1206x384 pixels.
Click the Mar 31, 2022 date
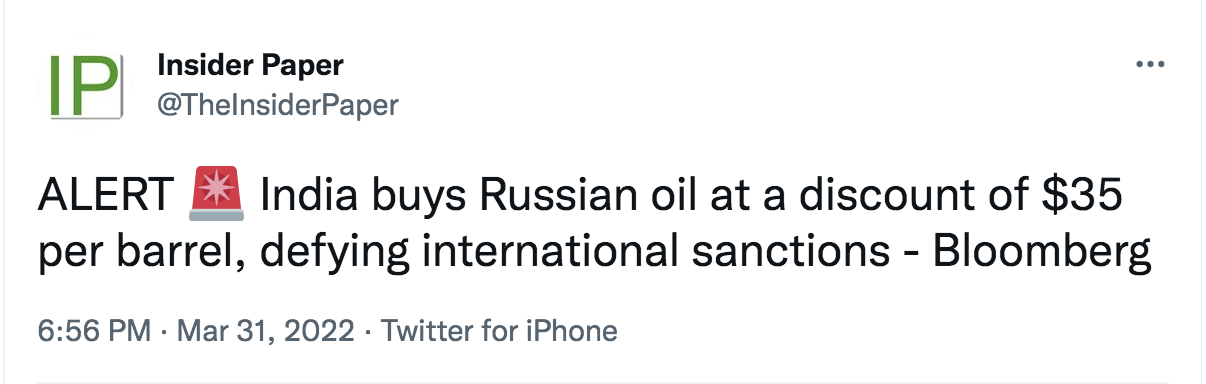point(265,330)
